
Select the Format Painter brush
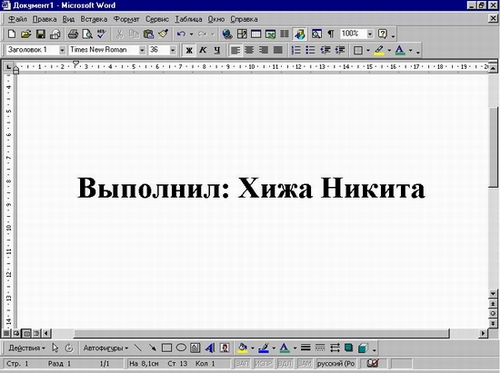point(163,34)
